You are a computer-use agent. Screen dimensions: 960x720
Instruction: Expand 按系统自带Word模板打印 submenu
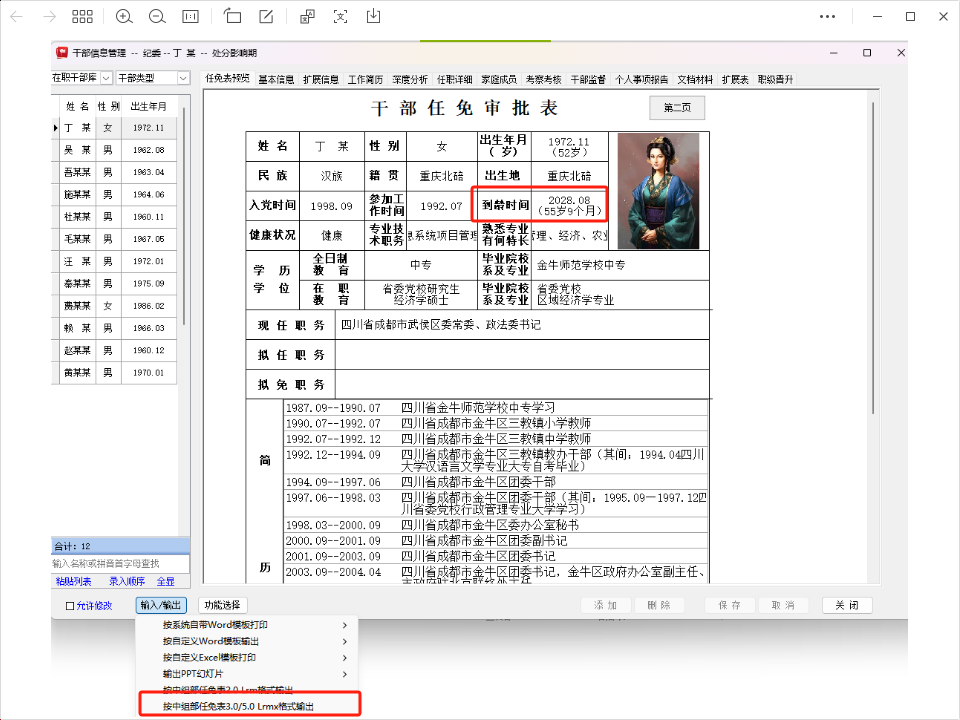247,625
